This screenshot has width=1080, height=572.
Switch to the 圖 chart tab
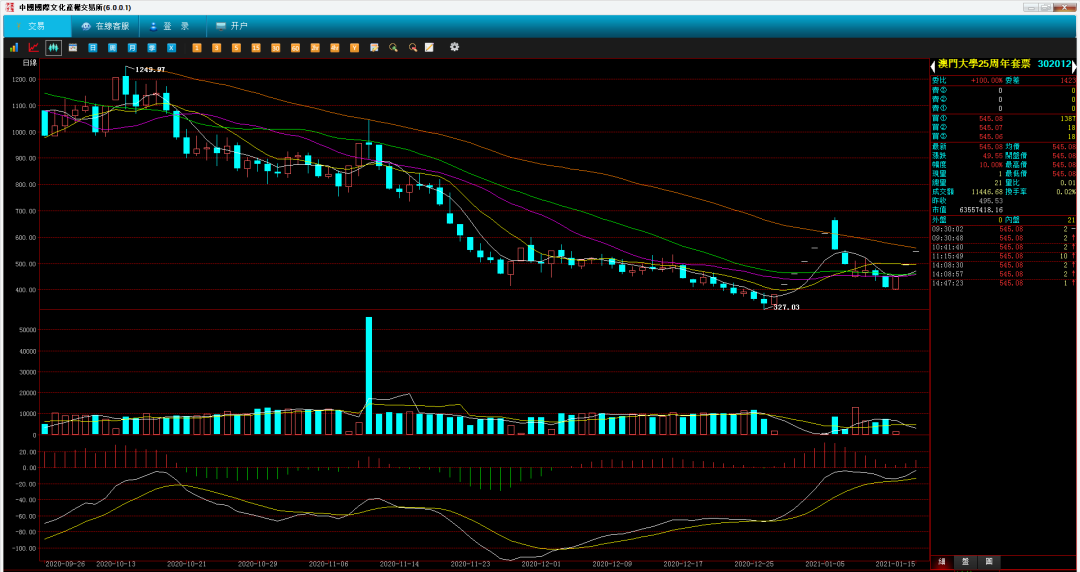989,562
